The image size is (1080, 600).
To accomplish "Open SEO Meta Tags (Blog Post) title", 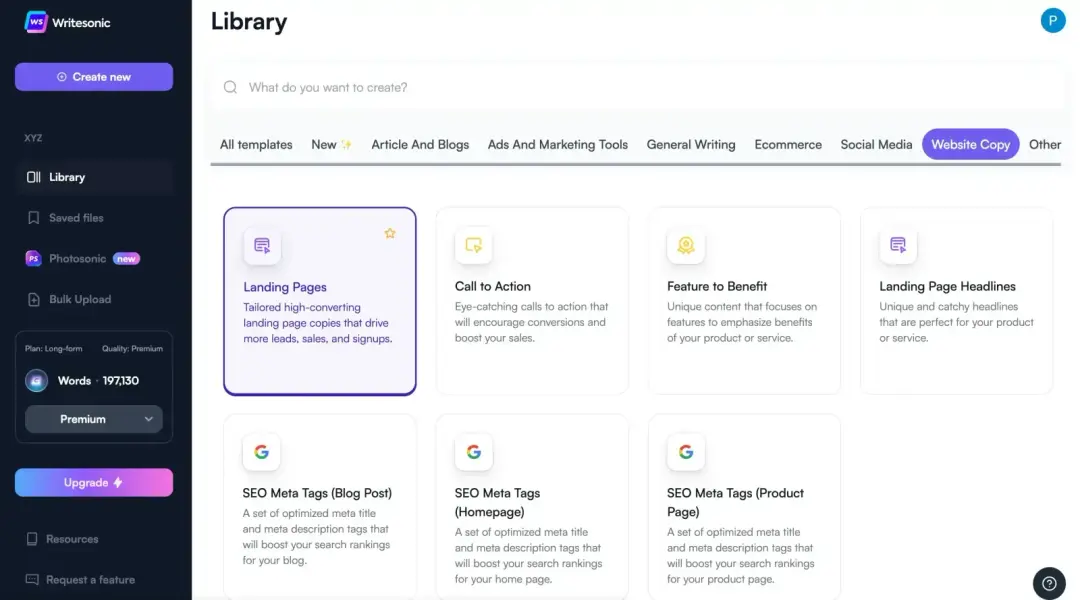I will (x=317, y=493).
